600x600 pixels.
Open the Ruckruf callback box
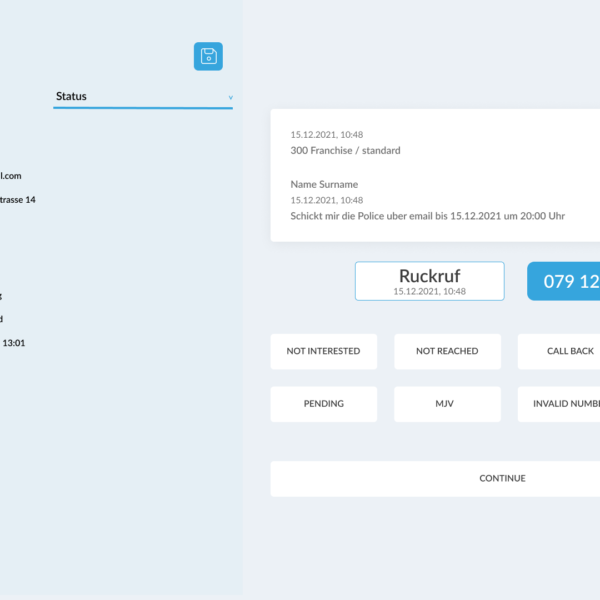tap(429, 277)
